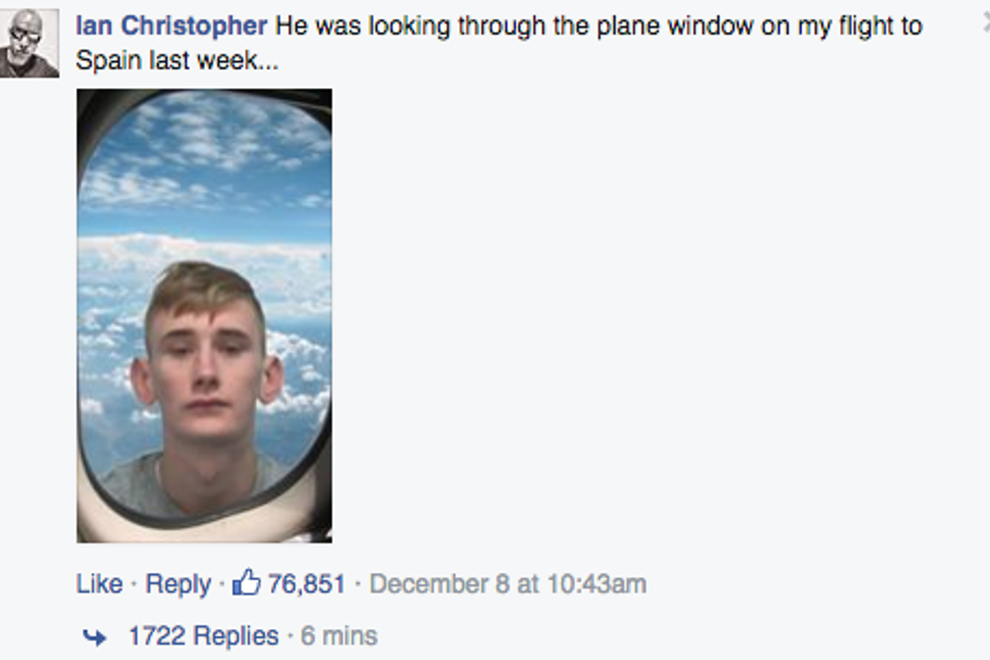The width and height of the screenshot is (990, 660).
Task: Hide the comment with the top-right x
Action: (985, 22)
